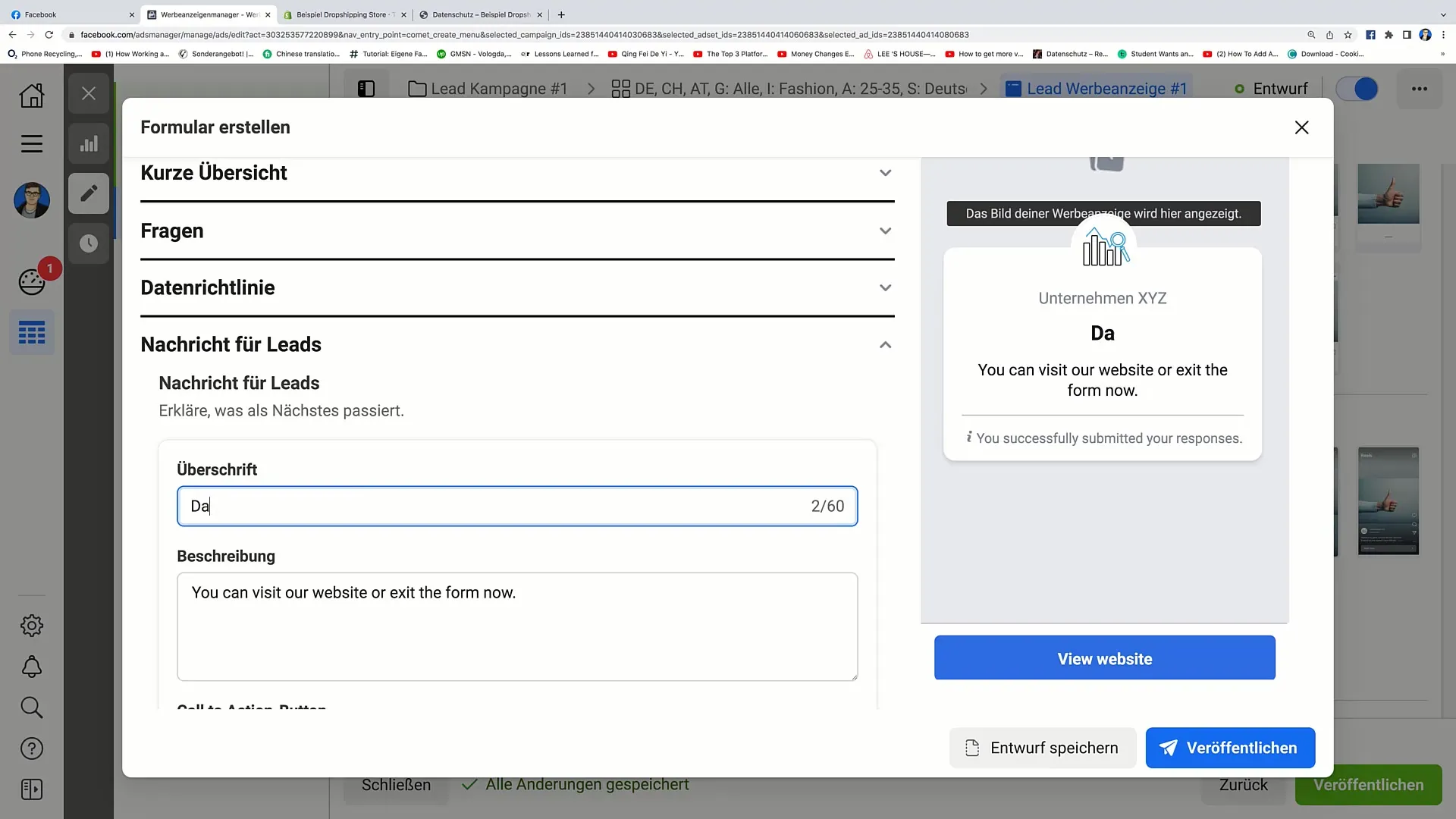This screenshot has width=1456, height=819.
Task: Select the pencil edit icon
Action: coord(89,193)
